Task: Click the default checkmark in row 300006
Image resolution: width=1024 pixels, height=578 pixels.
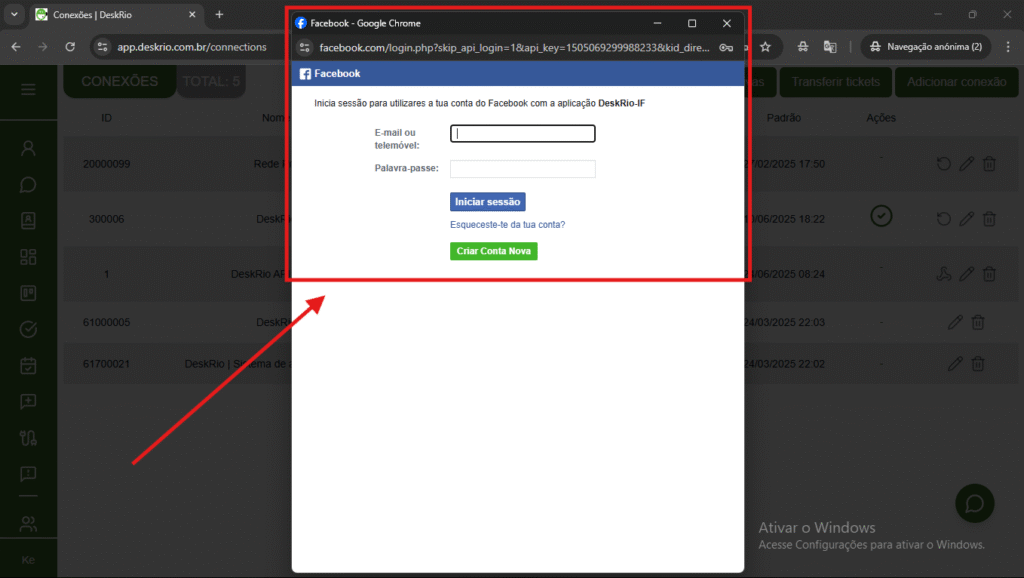Action: pyautogui.click(x=881, y=216)
